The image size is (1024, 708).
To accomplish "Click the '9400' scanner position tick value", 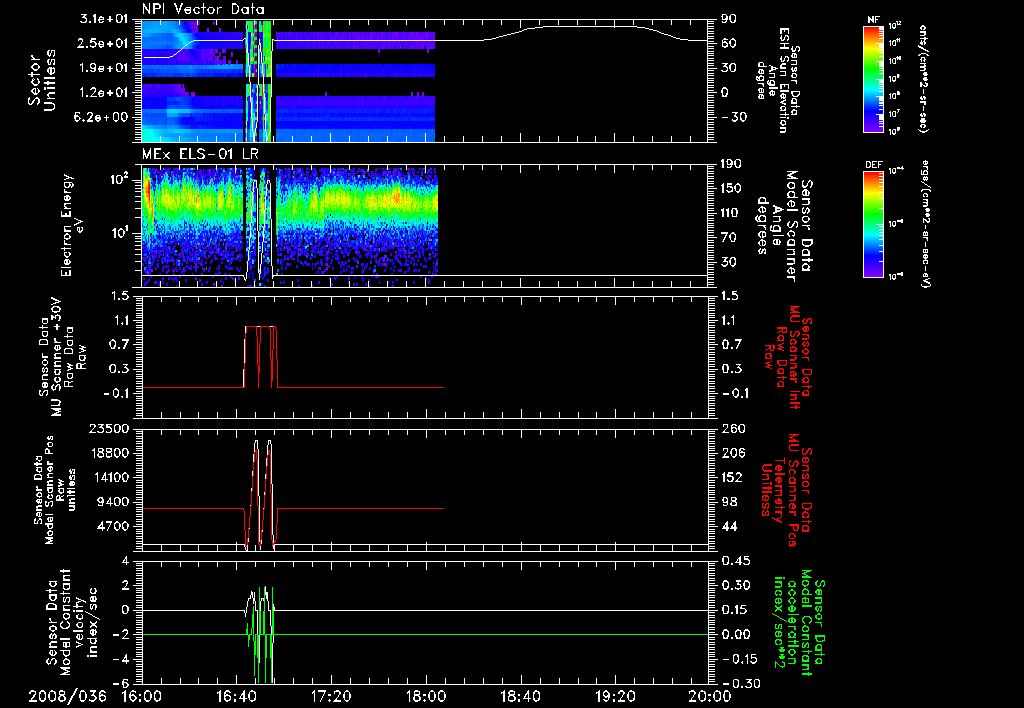I will point(114,502).
